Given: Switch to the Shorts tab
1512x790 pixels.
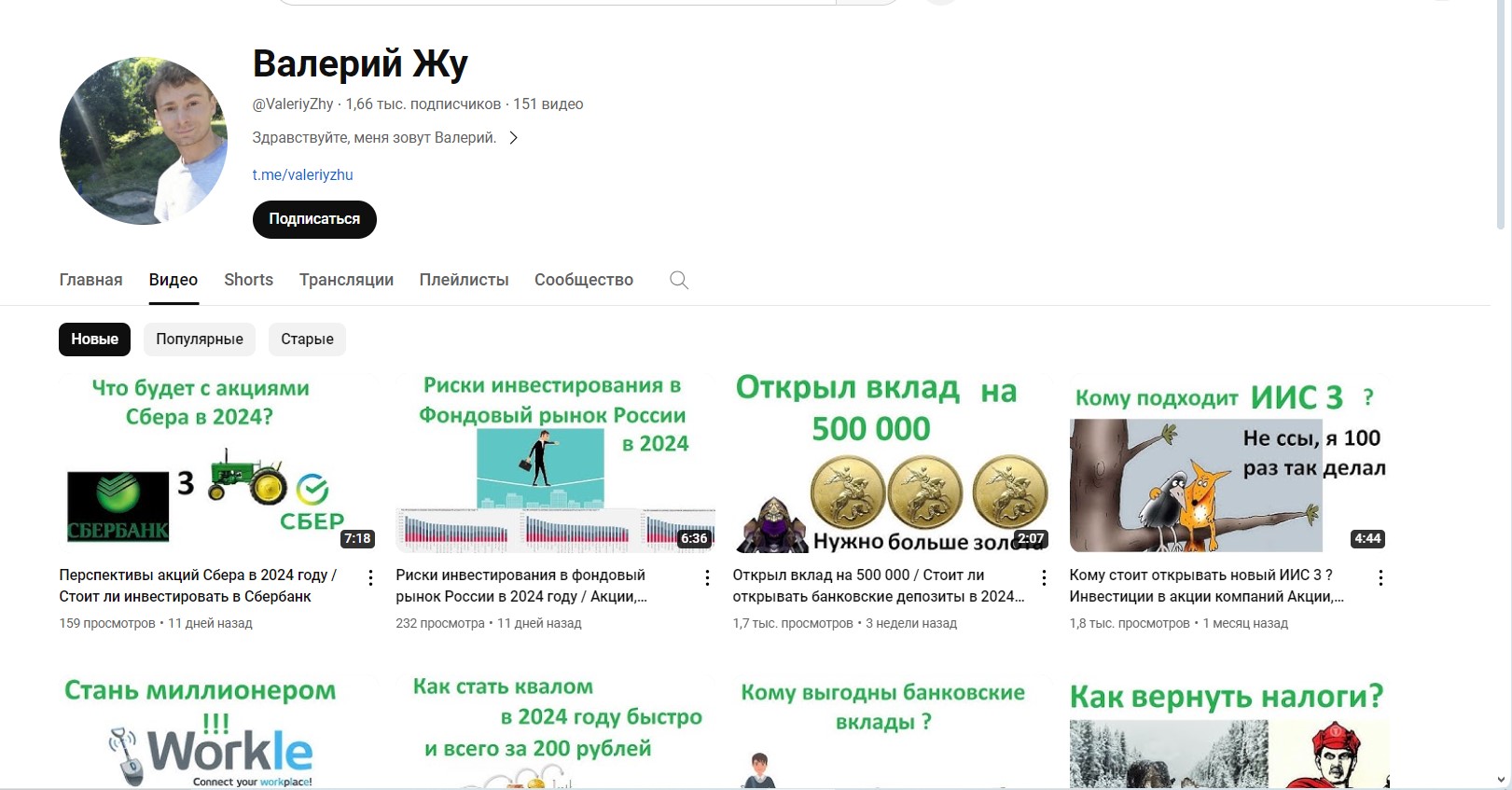Looking at the screenshot, I should point(248,280).
